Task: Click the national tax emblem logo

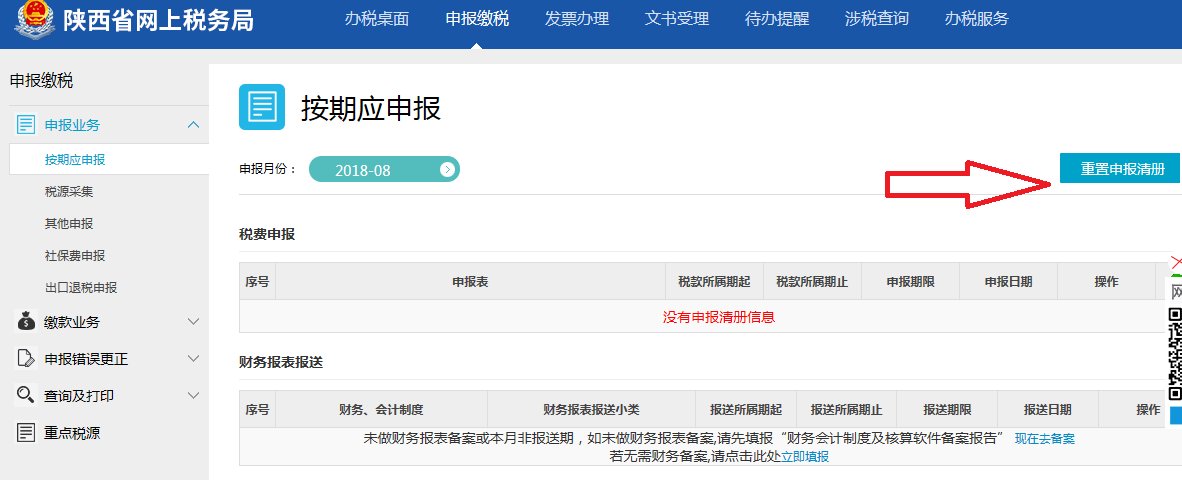Action: pyautogui.click(x=35, y=19)
